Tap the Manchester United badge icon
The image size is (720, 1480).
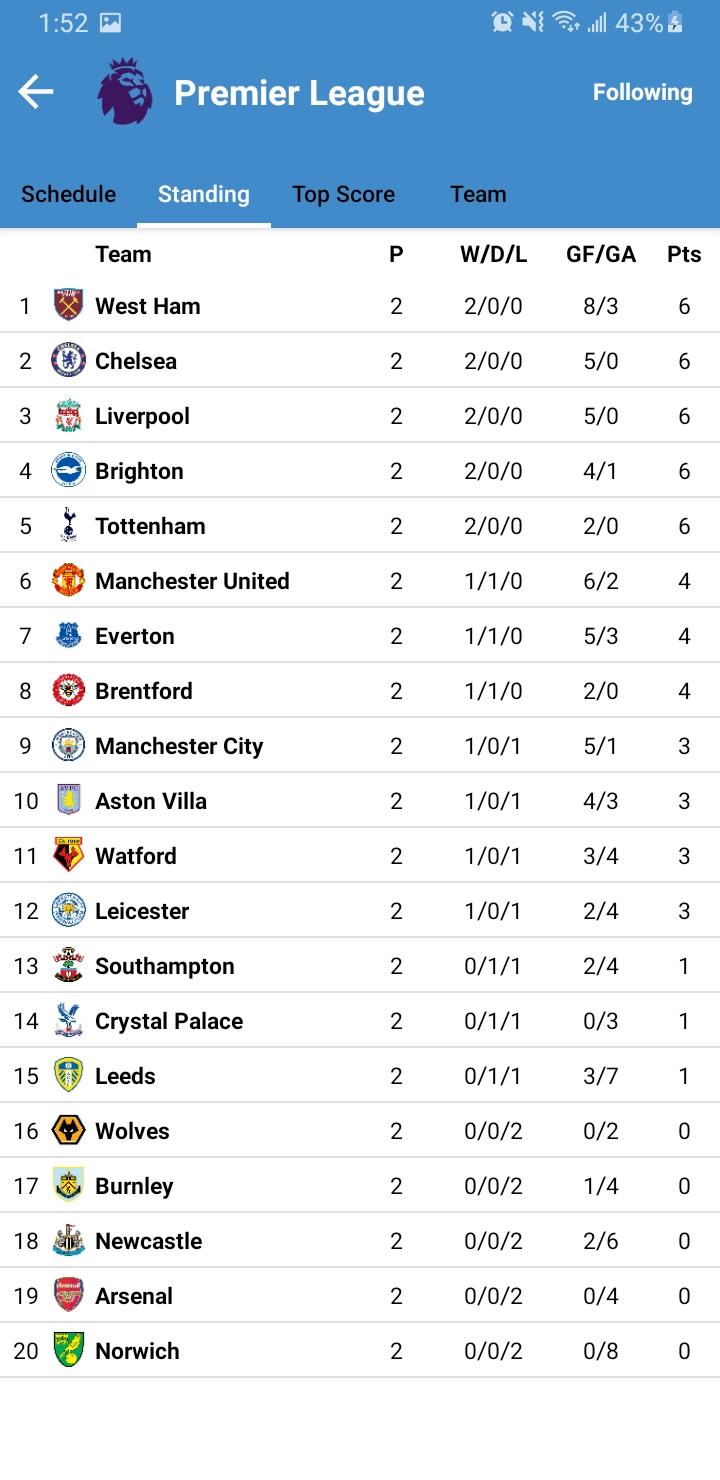pyautogui.click(x=68, y=580)
